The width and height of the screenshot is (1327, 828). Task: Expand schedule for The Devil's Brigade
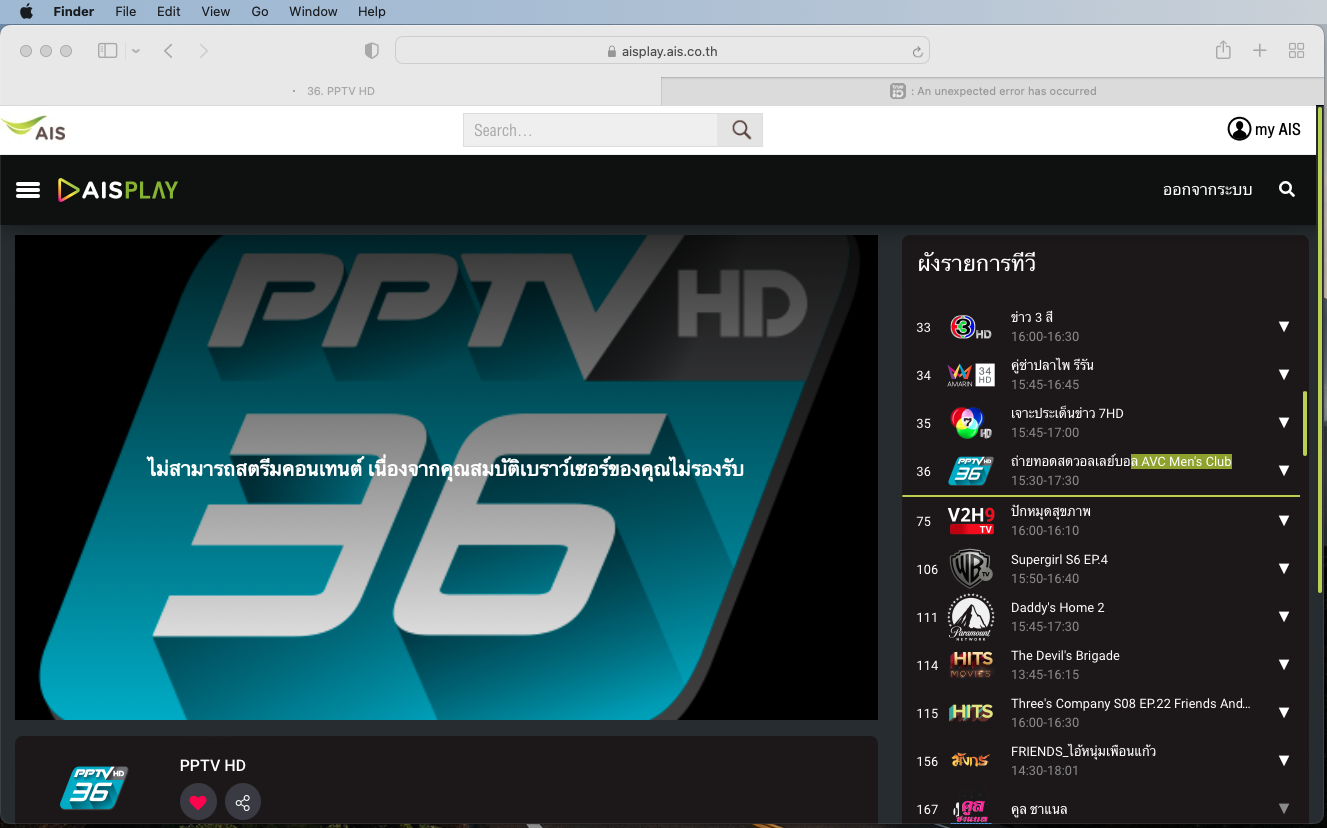(x=1284, y=665)
